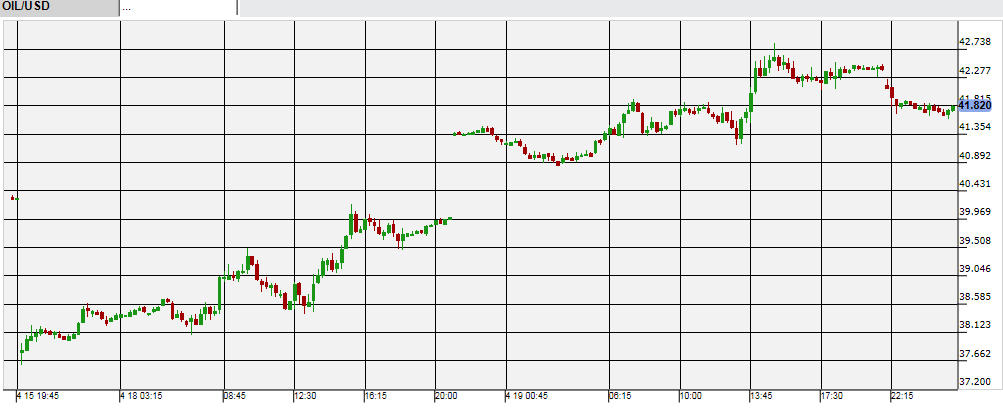Click the 12:30 time axis marker
This screenshot has width=1003, height=412.
point(305,396)
